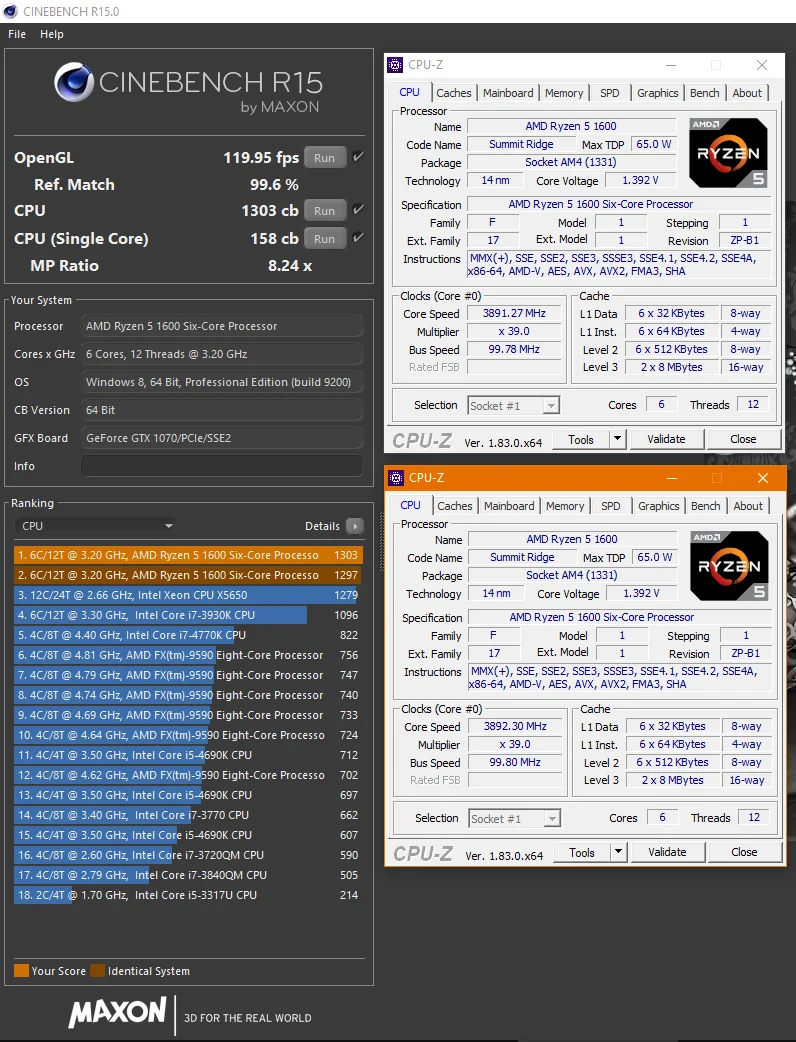The image size is (796, 1042).
Task: Toggle the CPU Single Core checkmark
Action: [x=358, y=237]
